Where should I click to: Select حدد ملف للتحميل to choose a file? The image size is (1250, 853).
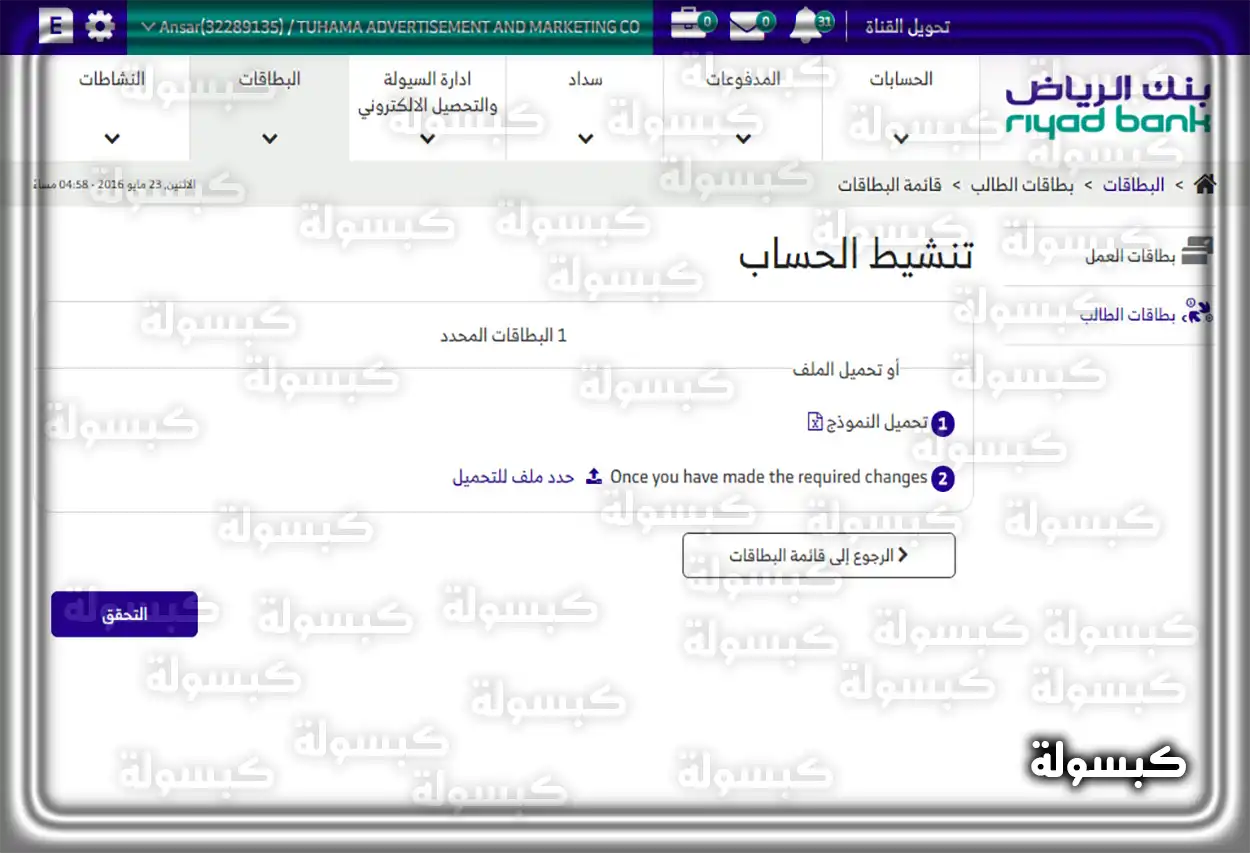(x=513, y=477)
